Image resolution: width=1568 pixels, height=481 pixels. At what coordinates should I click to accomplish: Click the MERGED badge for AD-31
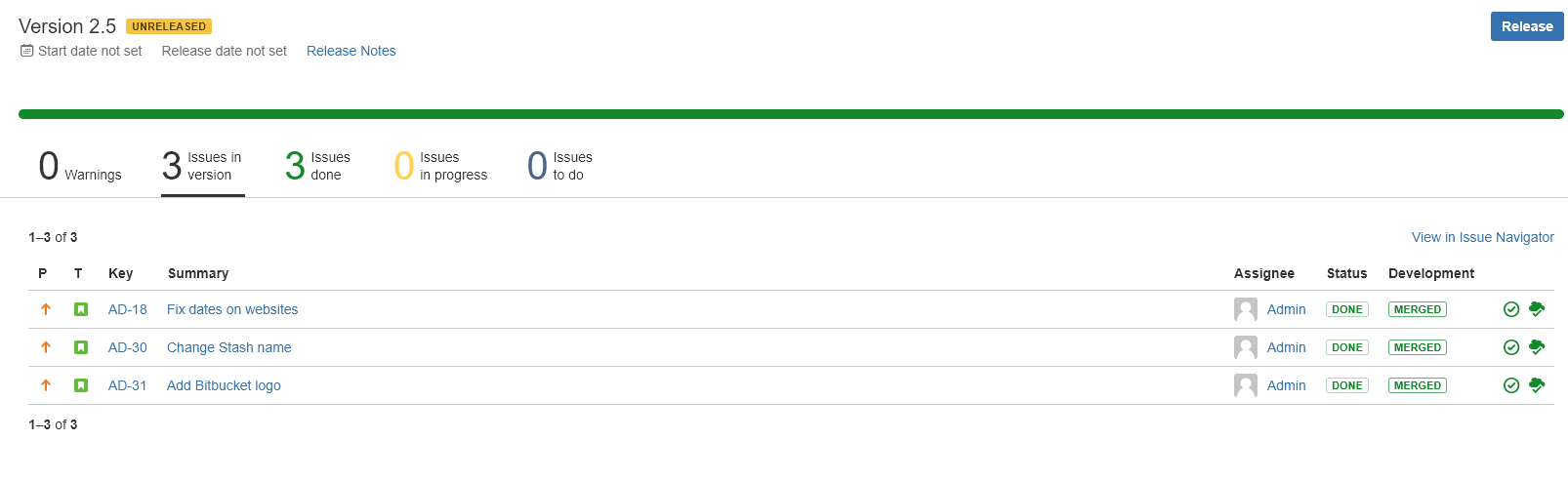1418,385
